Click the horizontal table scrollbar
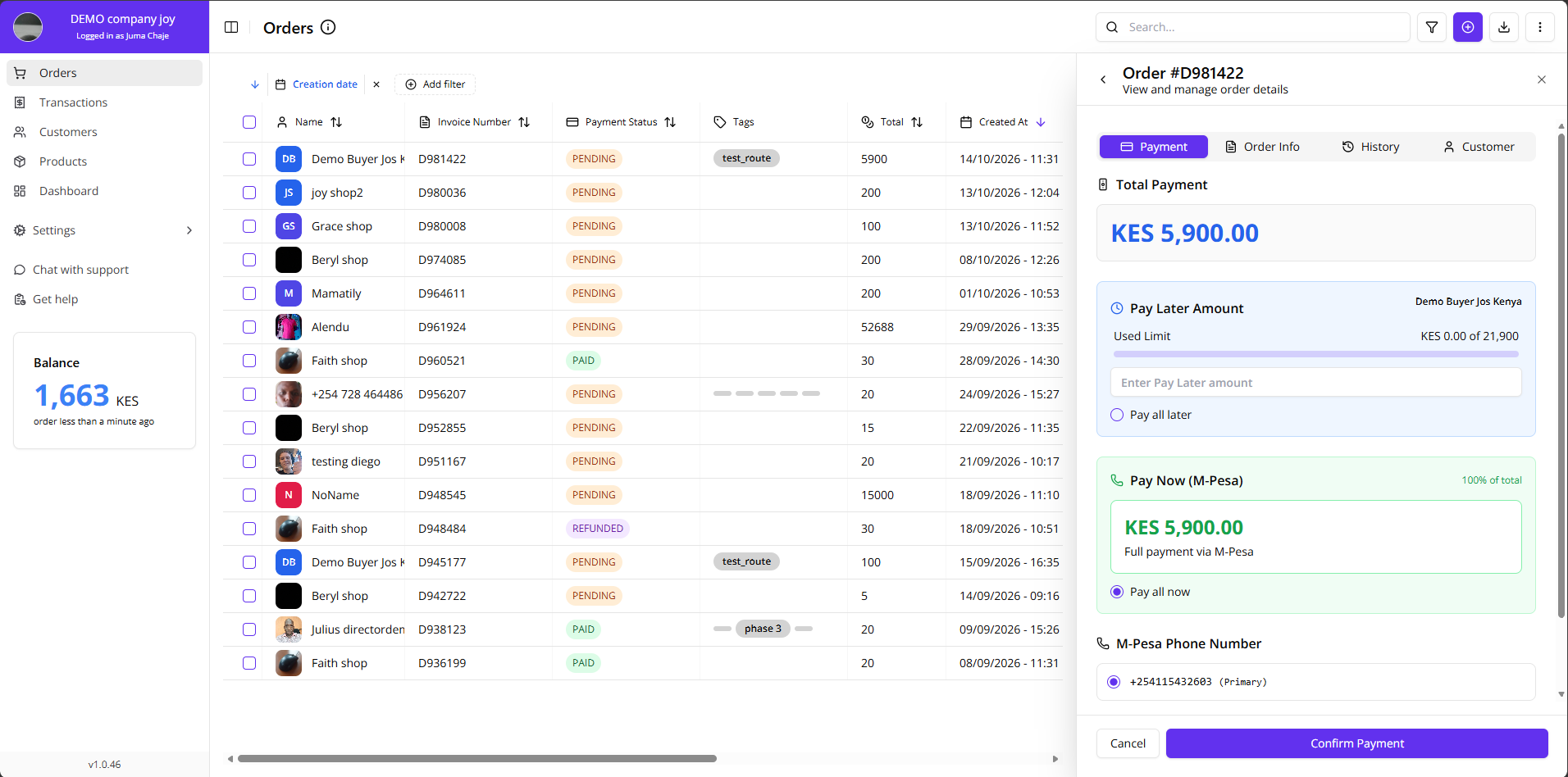 tap(477, 759)
